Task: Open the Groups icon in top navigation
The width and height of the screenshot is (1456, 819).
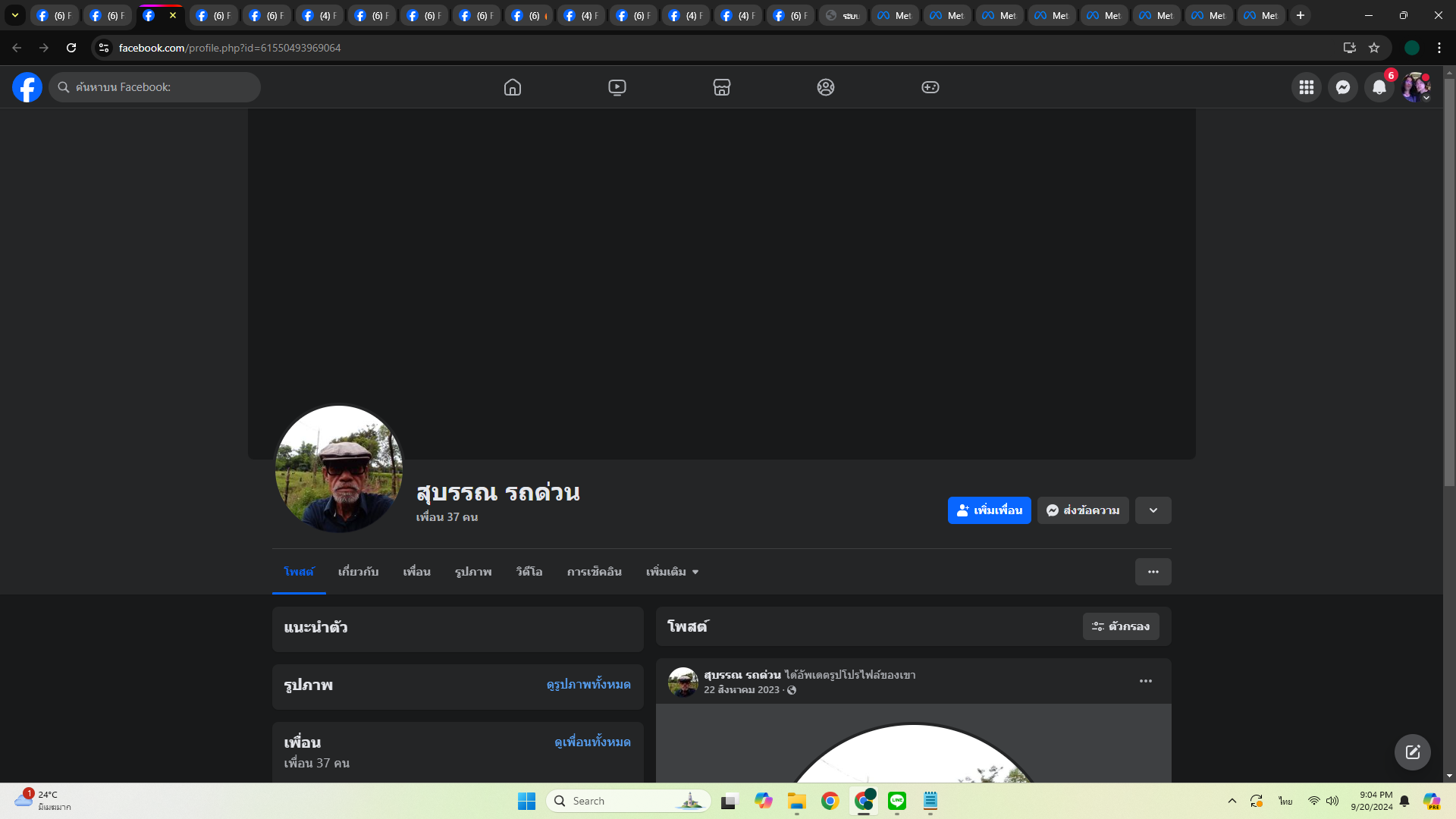Action: pyautogui.click(x=826, y=87)
